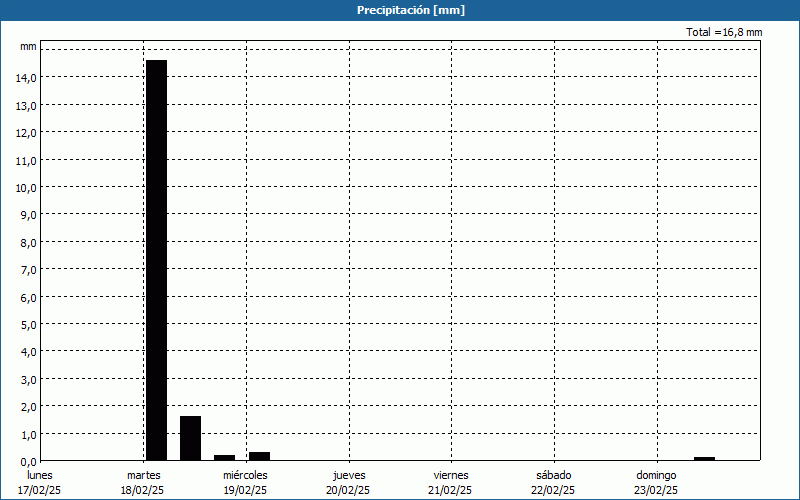Click the date 18/02/25

(142, 490)
